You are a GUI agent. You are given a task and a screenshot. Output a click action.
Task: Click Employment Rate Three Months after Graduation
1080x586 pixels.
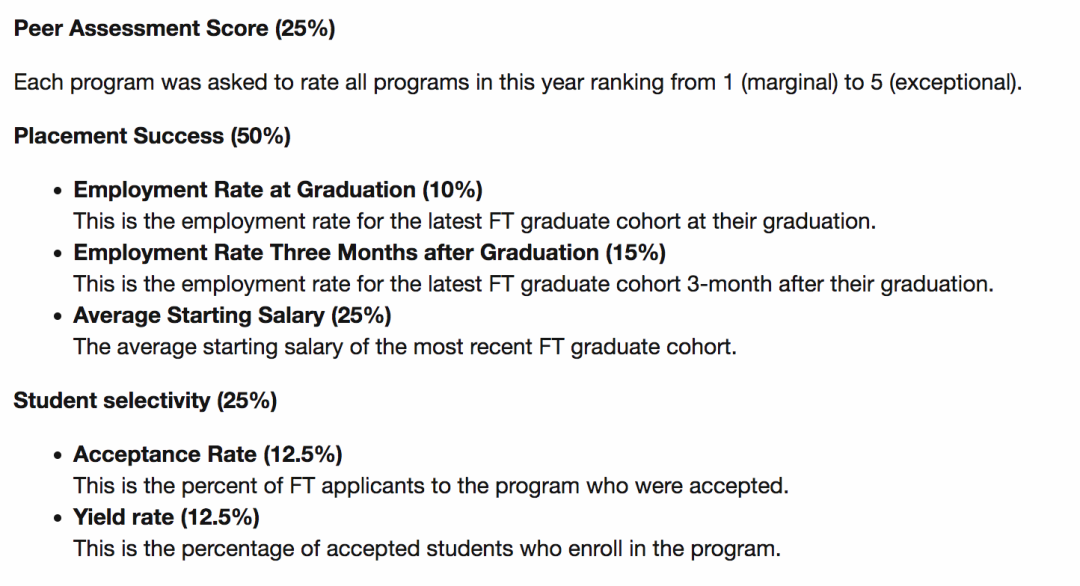[x=336, y=252]
